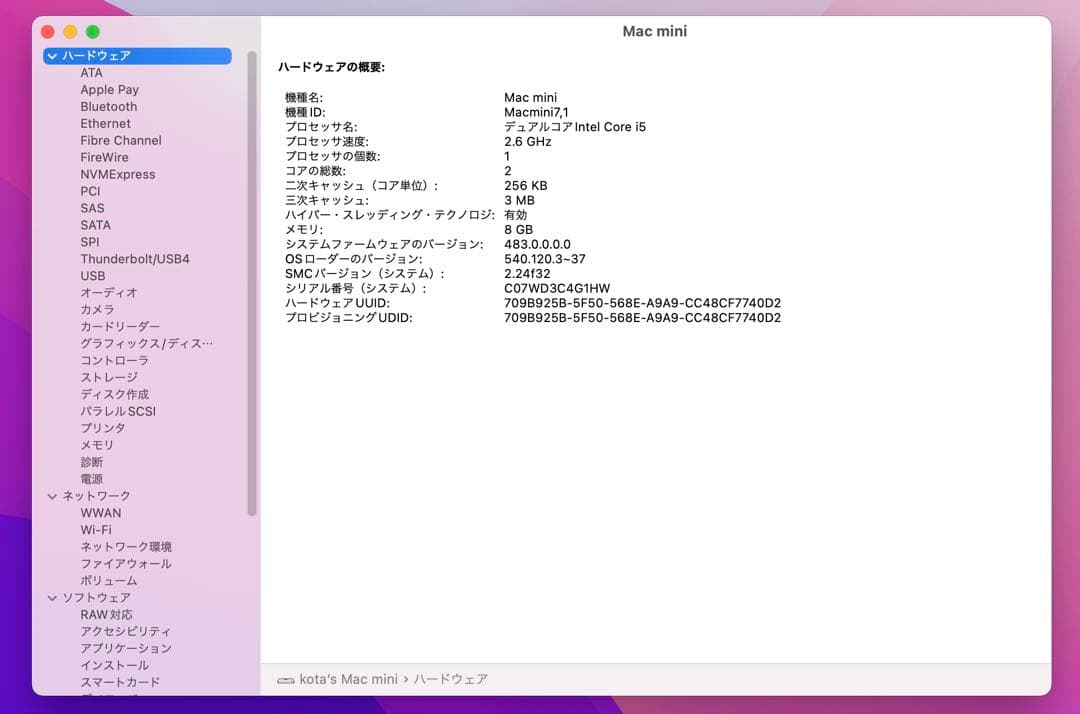The height and width of the screenshot is (714, 1080).
Task: View the 電源 power information
Action: tap(91, 478)
